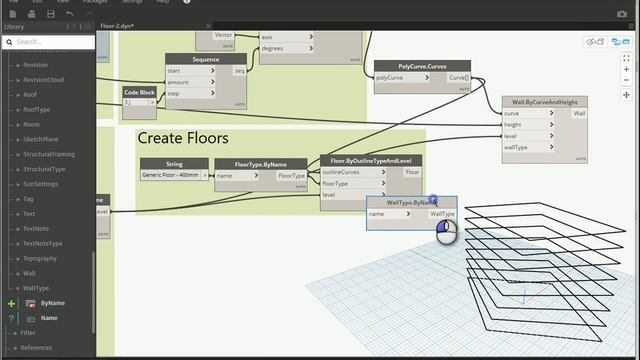Expand the Topography library category
Screen dimensions: 640x360
tap(18, 259)
